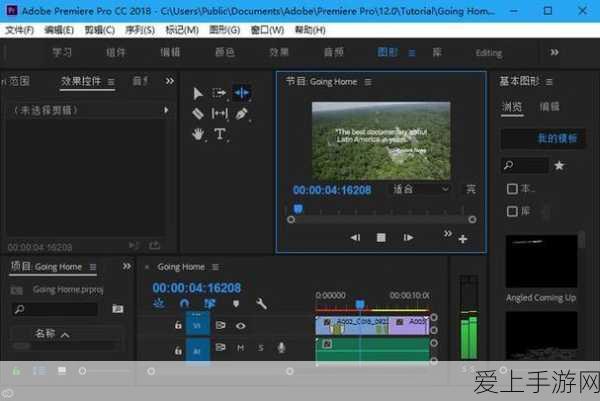Click the search field in Essential Graphics panel
The width and height of the screenshot is (600, 401).
pos(525,165)
